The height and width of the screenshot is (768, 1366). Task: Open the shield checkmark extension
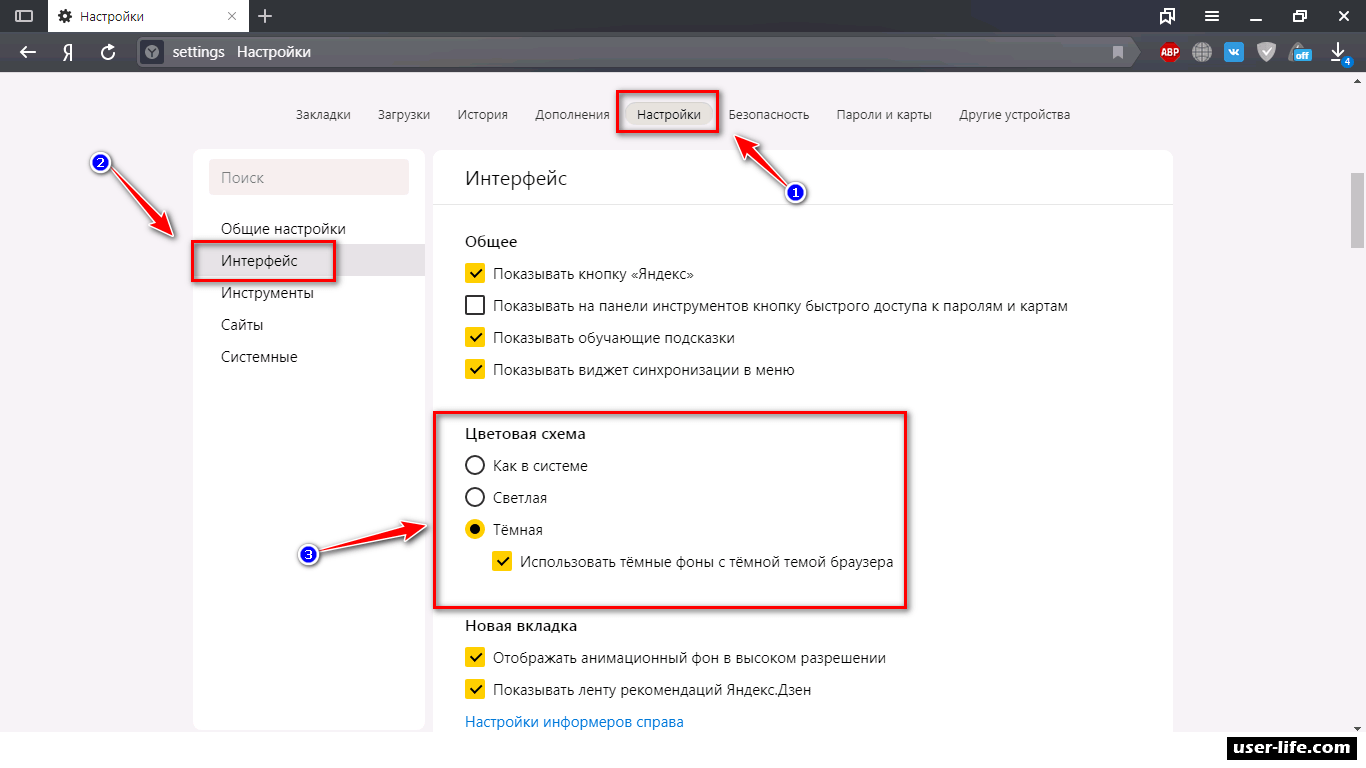click(x=1266, y=52)
